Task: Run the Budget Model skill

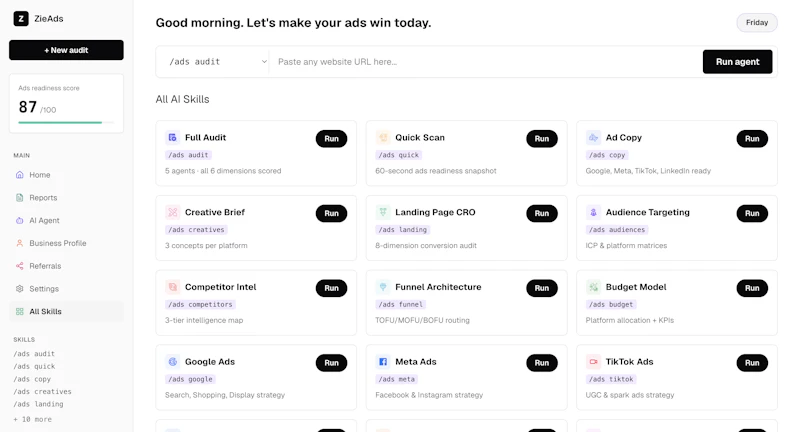Action: pos(752,288)
